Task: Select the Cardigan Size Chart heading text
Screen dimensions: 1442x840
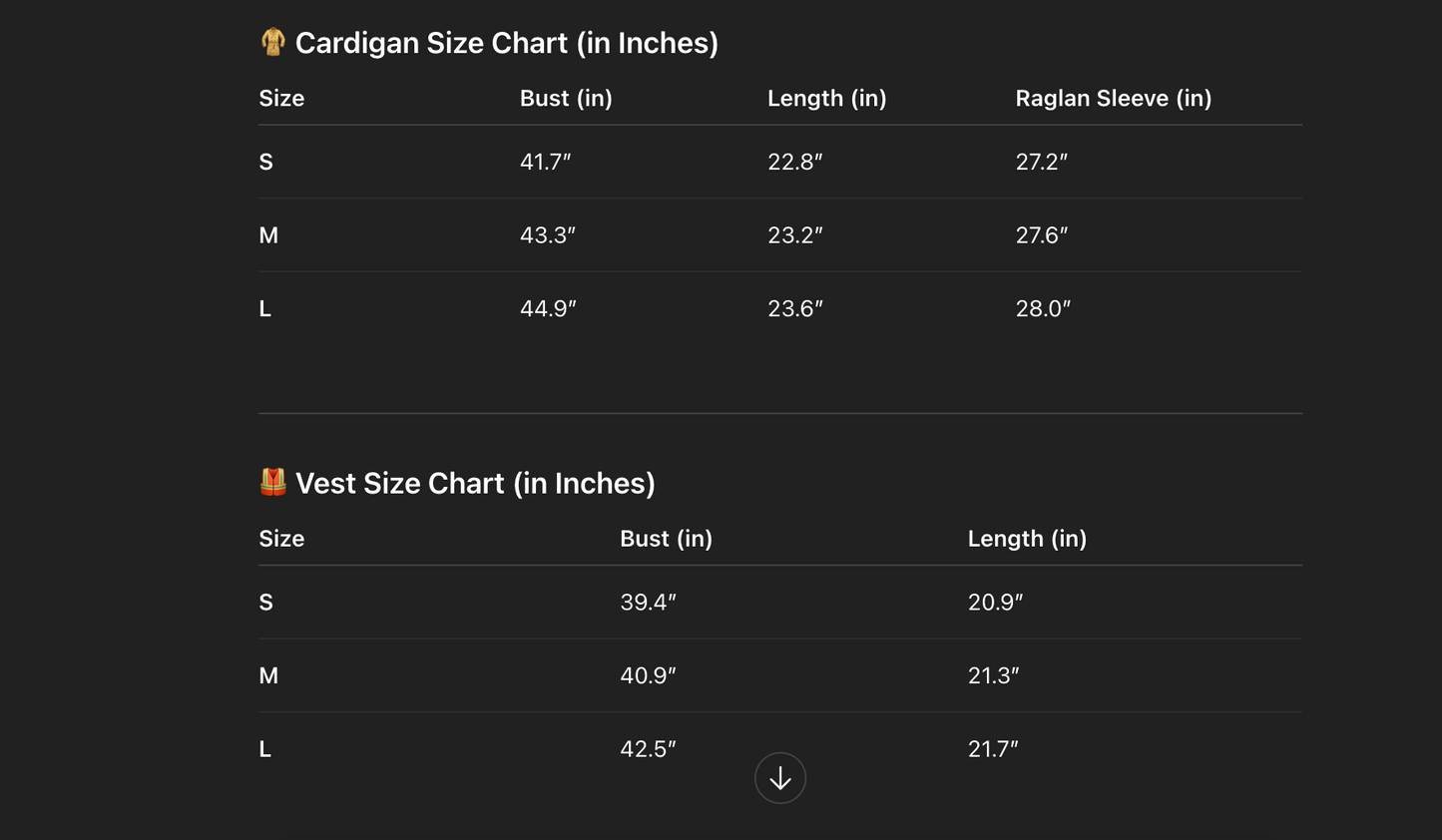Action: tap(506, 43)
